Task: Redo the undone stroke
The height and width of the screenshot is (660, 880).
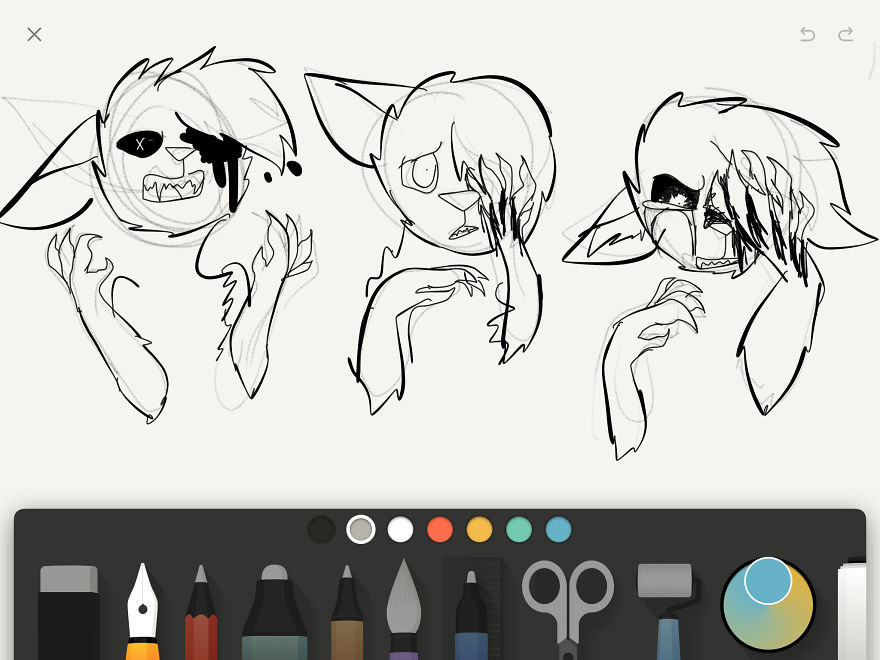Action: pyautogui.click(x=846, y=34)
